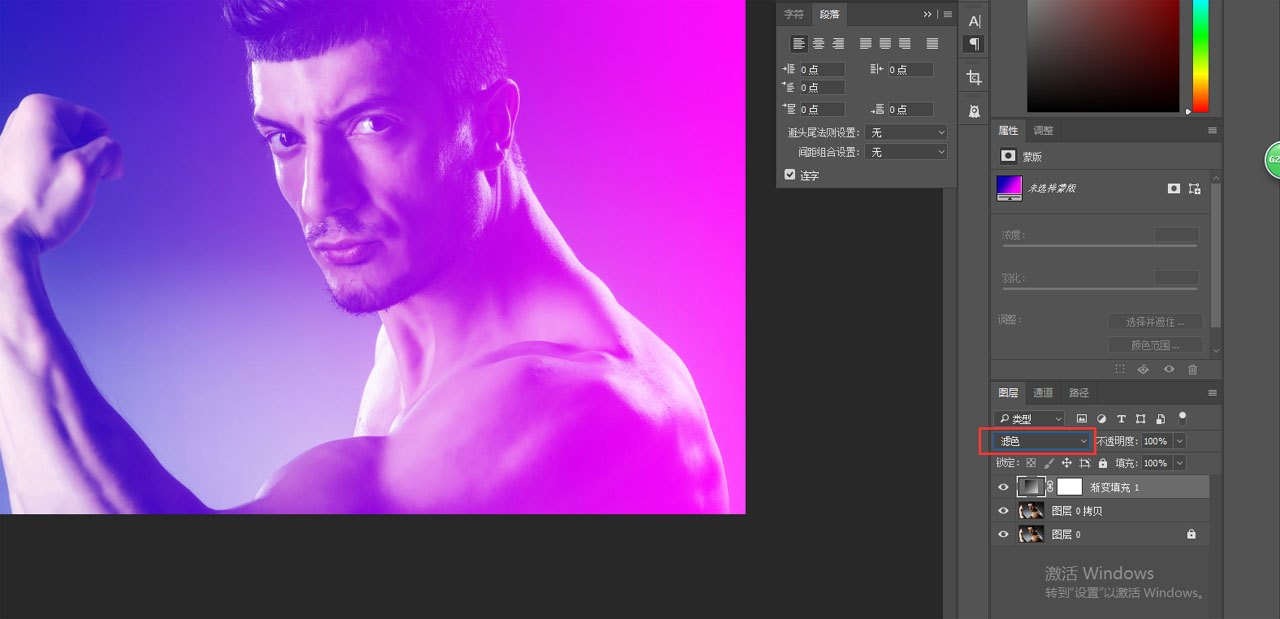Filter layers by pixel layer icon
Screen dimensions: 1280x619
click(x=1082, y=418)
